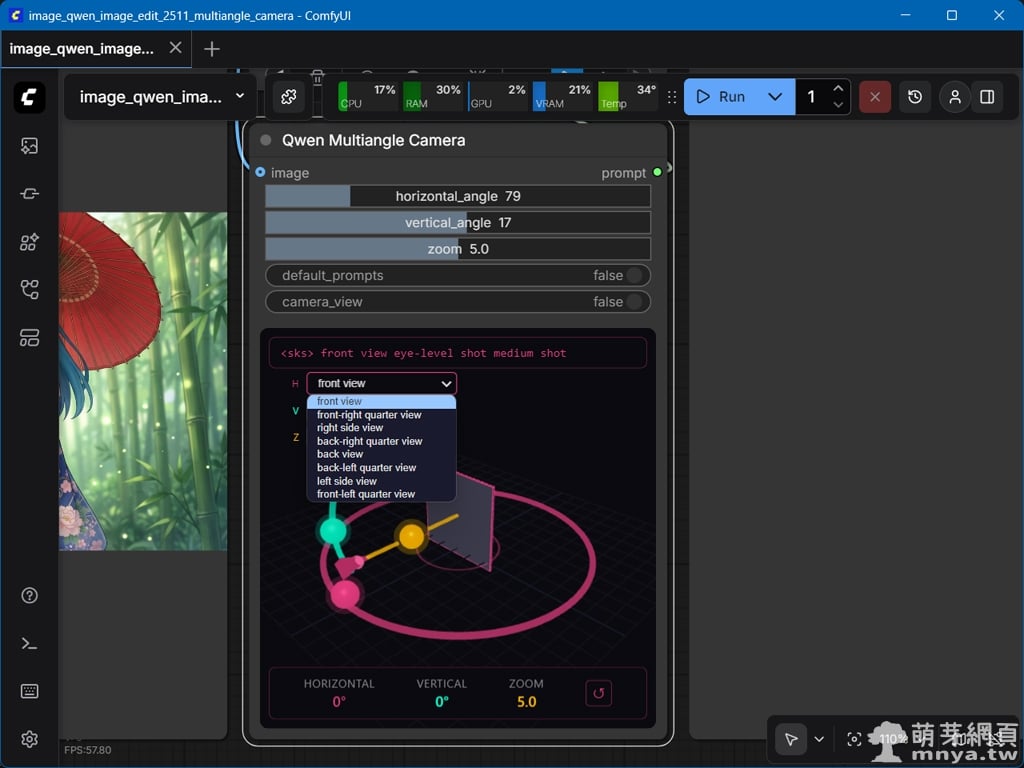This screenshot has width=1024, height=768.
Task: Reset camera angles with the reset button
Action: click(598, 692)
